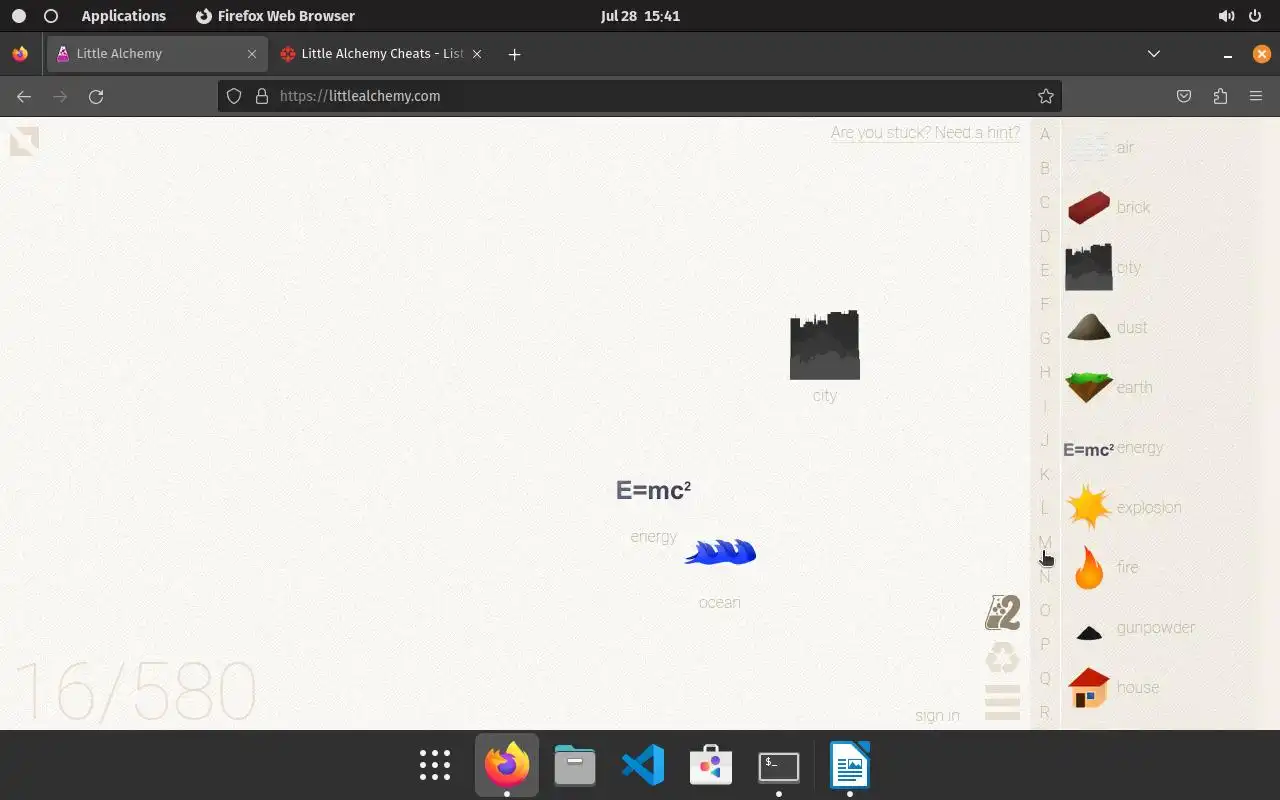Viewport: 1280px width, 800px height.
Task: Open the Little Alchemy 2 flask icon
Action: click(x=1002, y=612)
